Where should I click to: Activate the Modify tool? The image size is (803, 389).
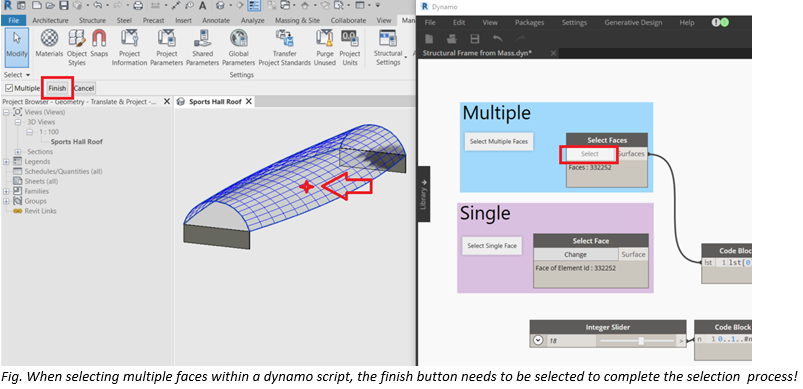(x=17, y=47)
